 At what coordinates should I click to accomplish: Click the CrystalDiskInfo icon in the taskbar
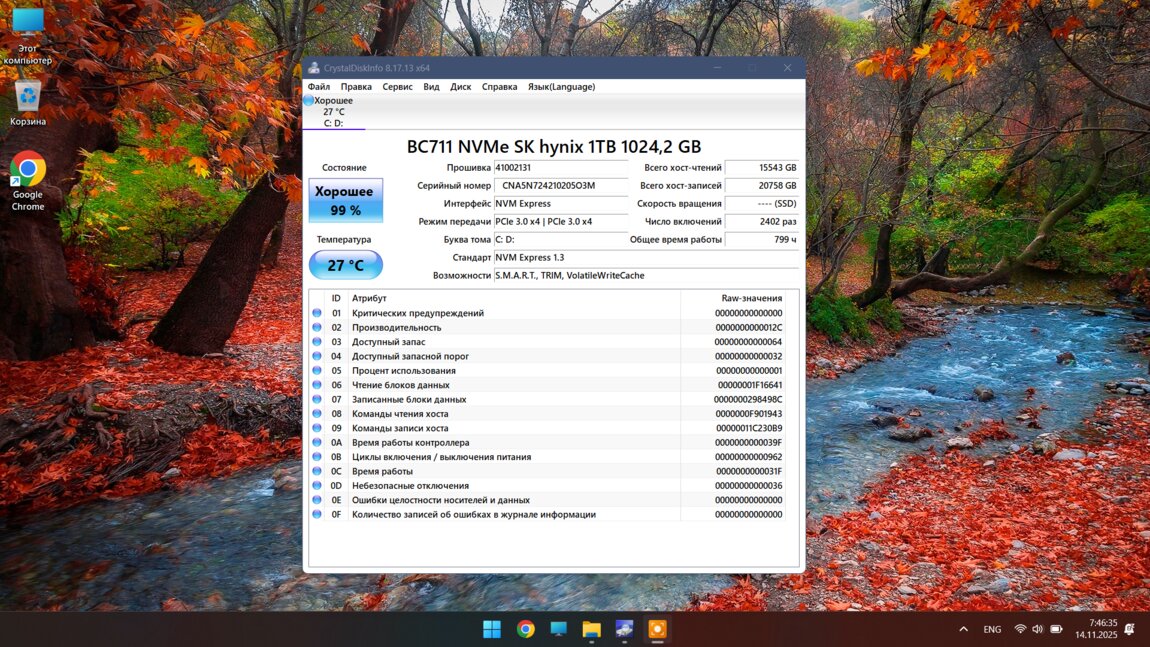coord(624,629)
